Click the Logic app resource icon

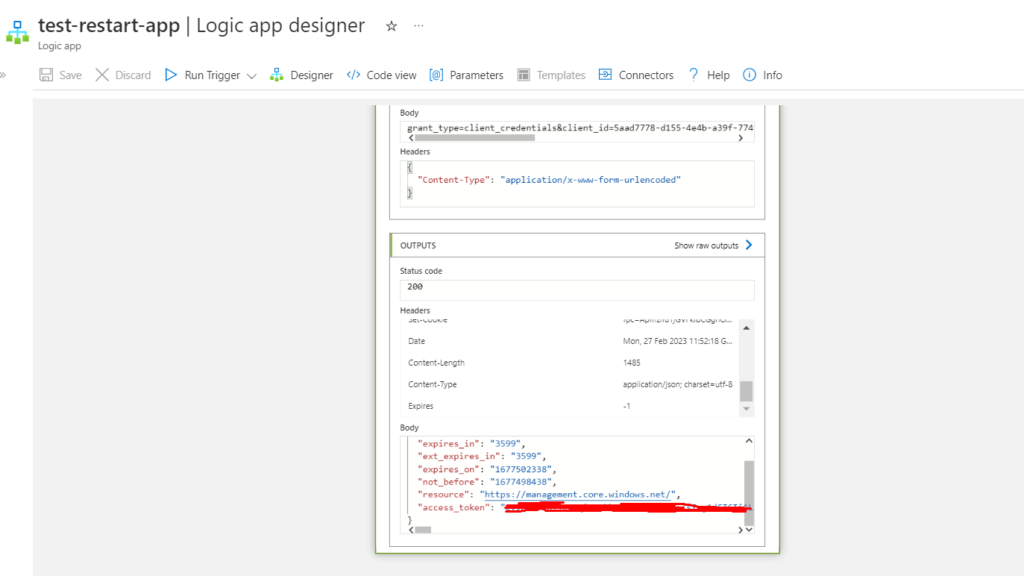click(x=17, y=32)
